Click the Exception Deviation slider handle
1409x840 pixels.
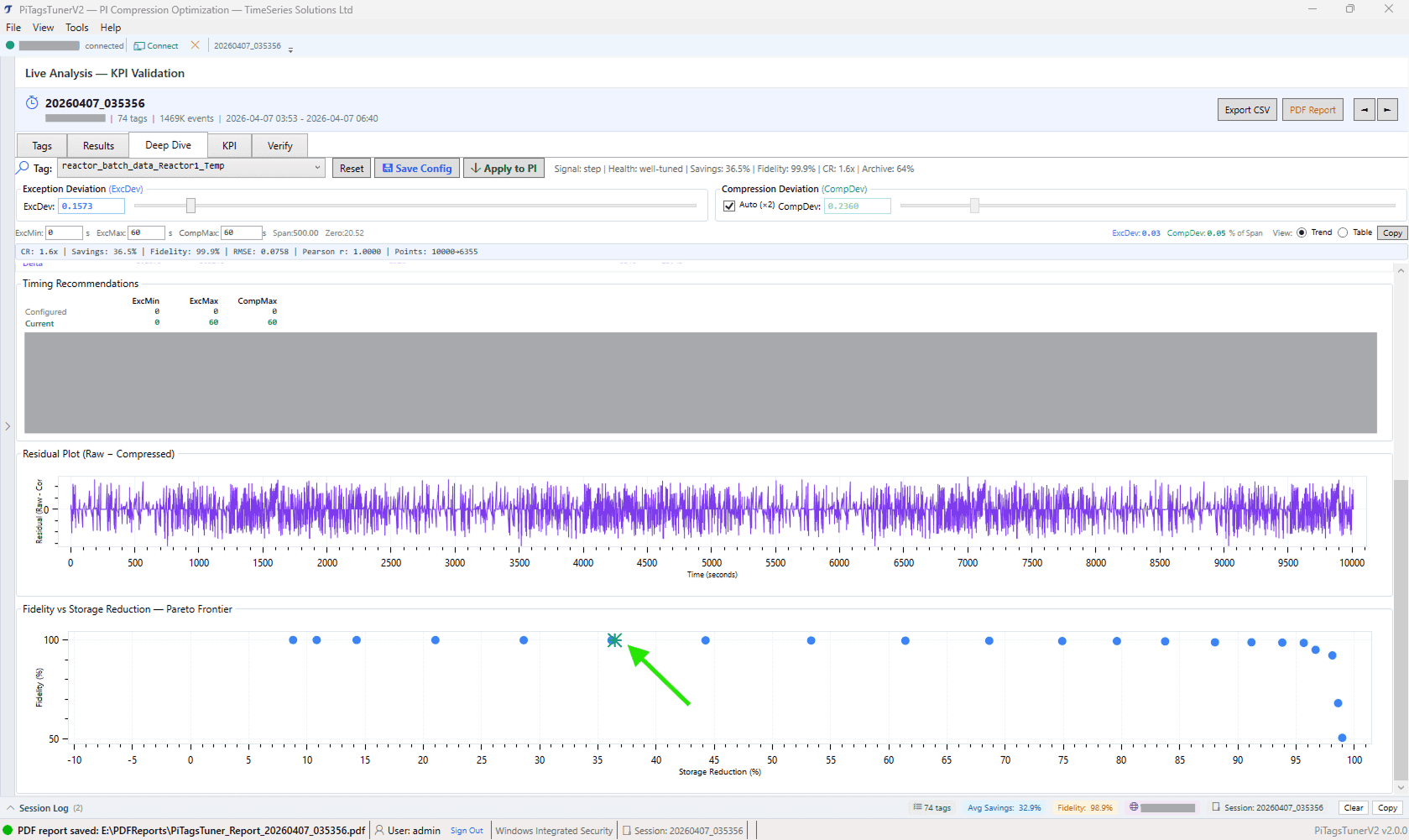(190, 206)
